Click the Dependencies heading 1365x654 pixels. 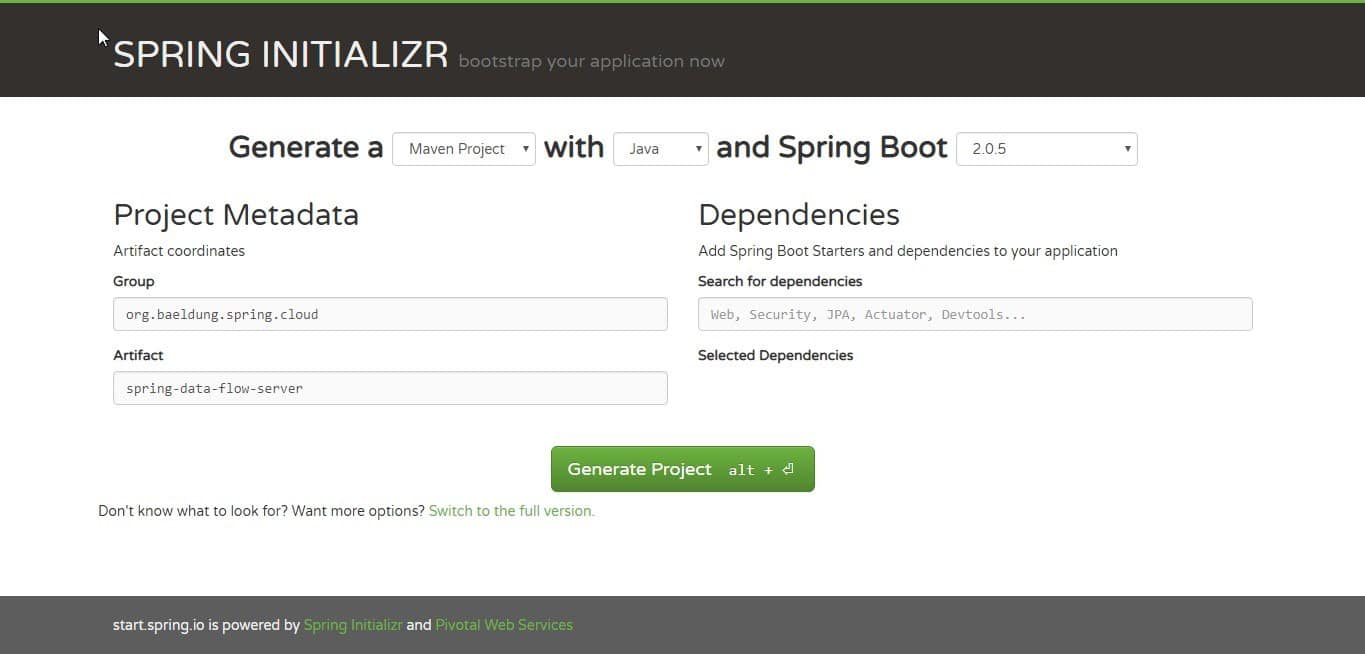799,215
